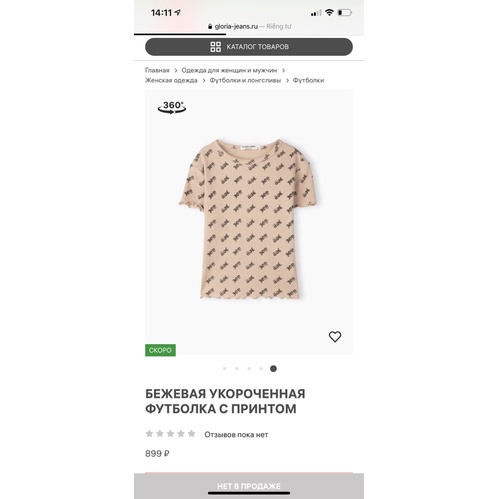Tap the location arrow beside the time
The height and width of the screenshot is (499, 499).
[x=178, y=13]
